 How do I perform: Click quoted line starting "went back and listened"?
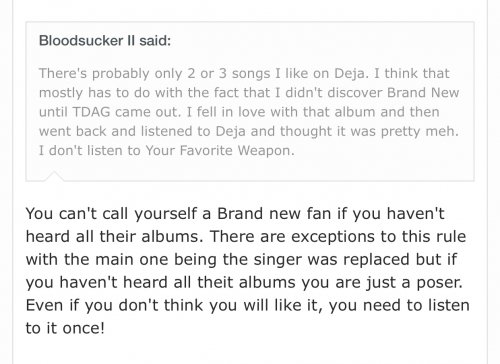point(249,131)
